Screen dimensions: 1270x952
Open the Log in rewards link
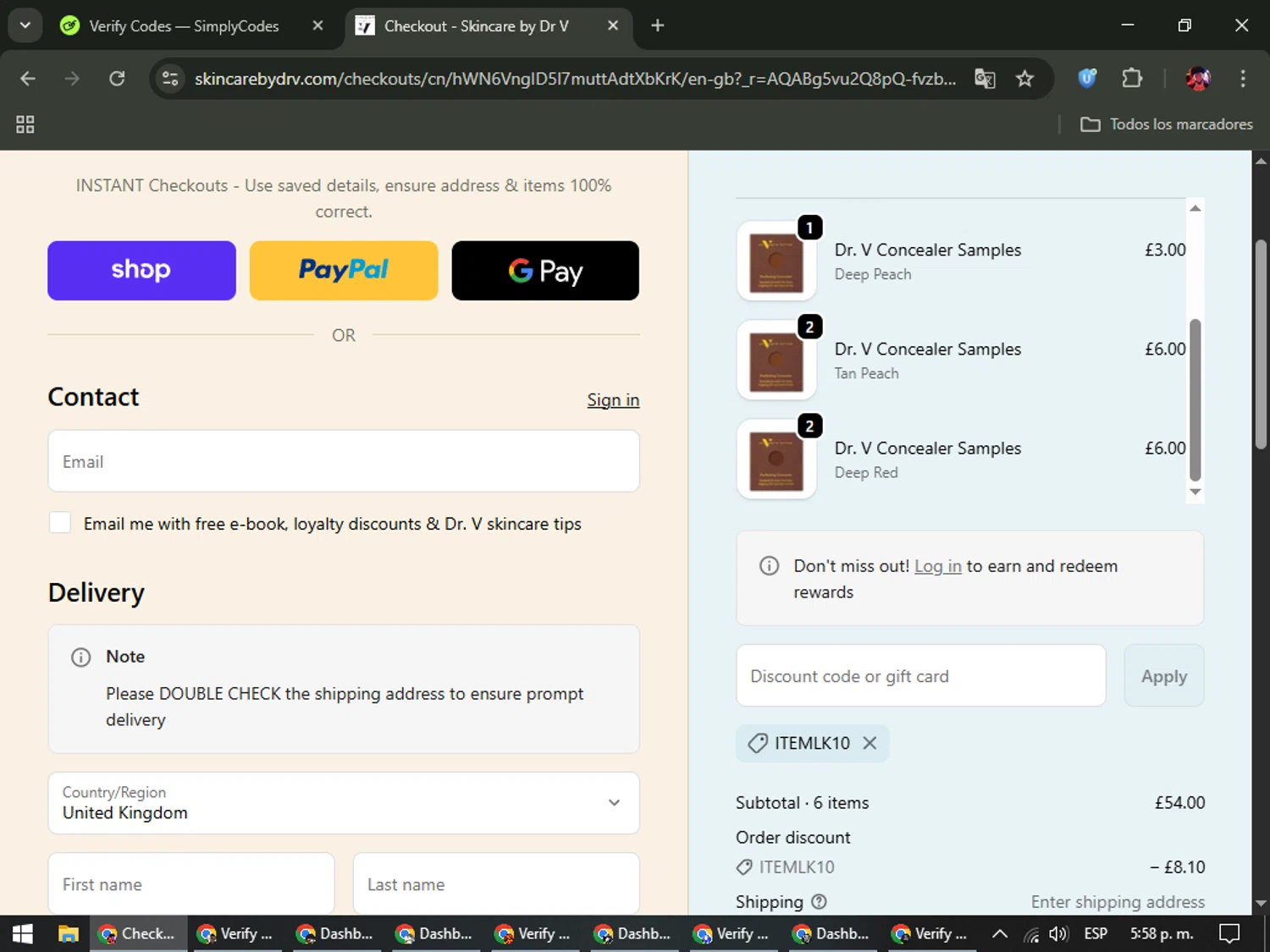pyautogui.click(x=937, y=566)
